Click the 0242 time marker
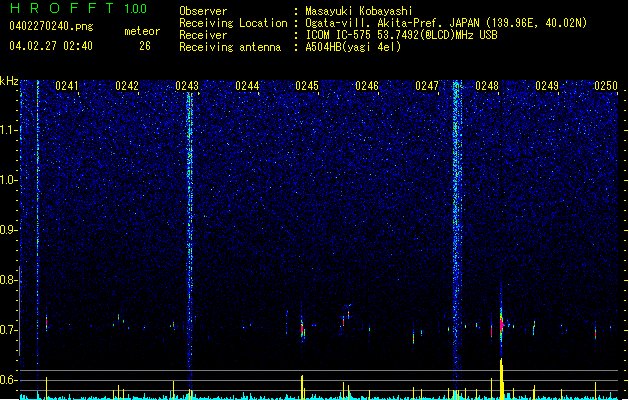 click(127, 86)
